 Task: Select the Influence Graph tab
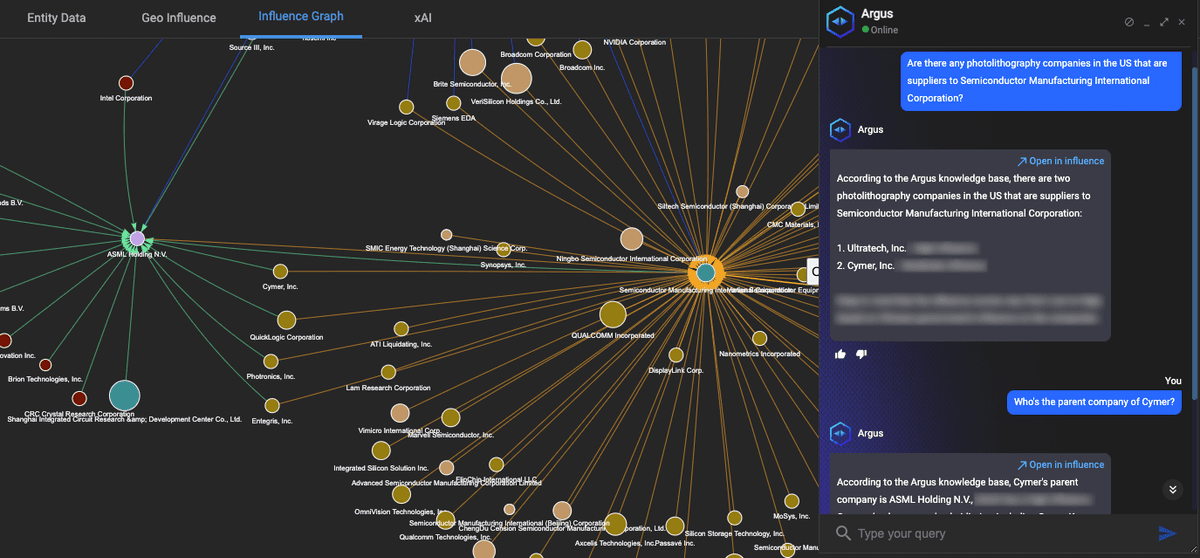[x=301, y=17]
